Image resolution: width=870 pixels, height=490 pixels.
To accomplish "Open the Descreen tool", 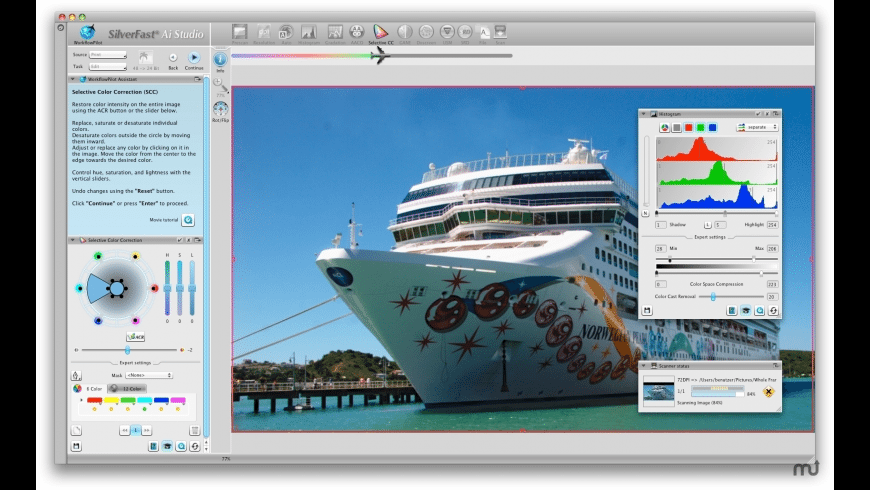I will (426, 32).
